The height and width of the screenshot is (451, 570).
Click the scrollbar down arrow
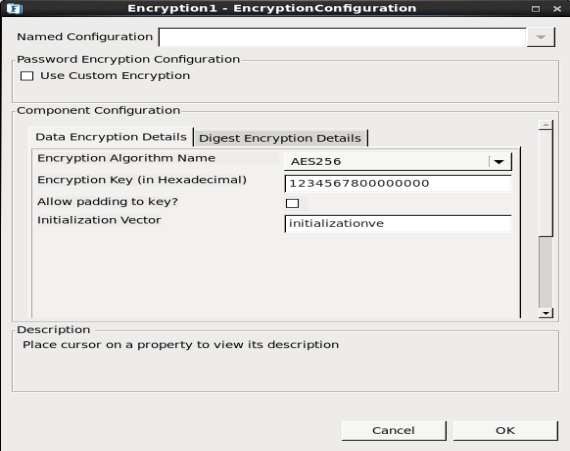[546, 313]
